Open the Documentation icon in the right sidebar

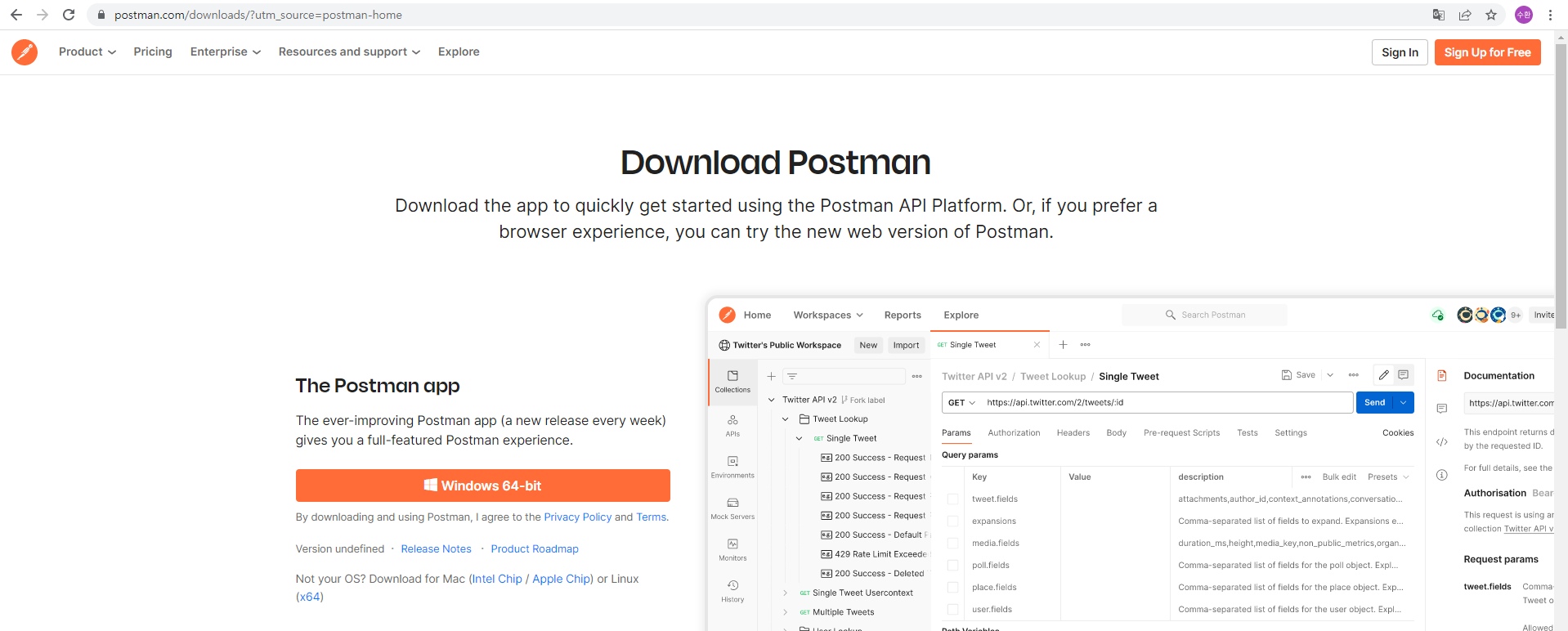pyautogui.click(x=1442, y=376)
